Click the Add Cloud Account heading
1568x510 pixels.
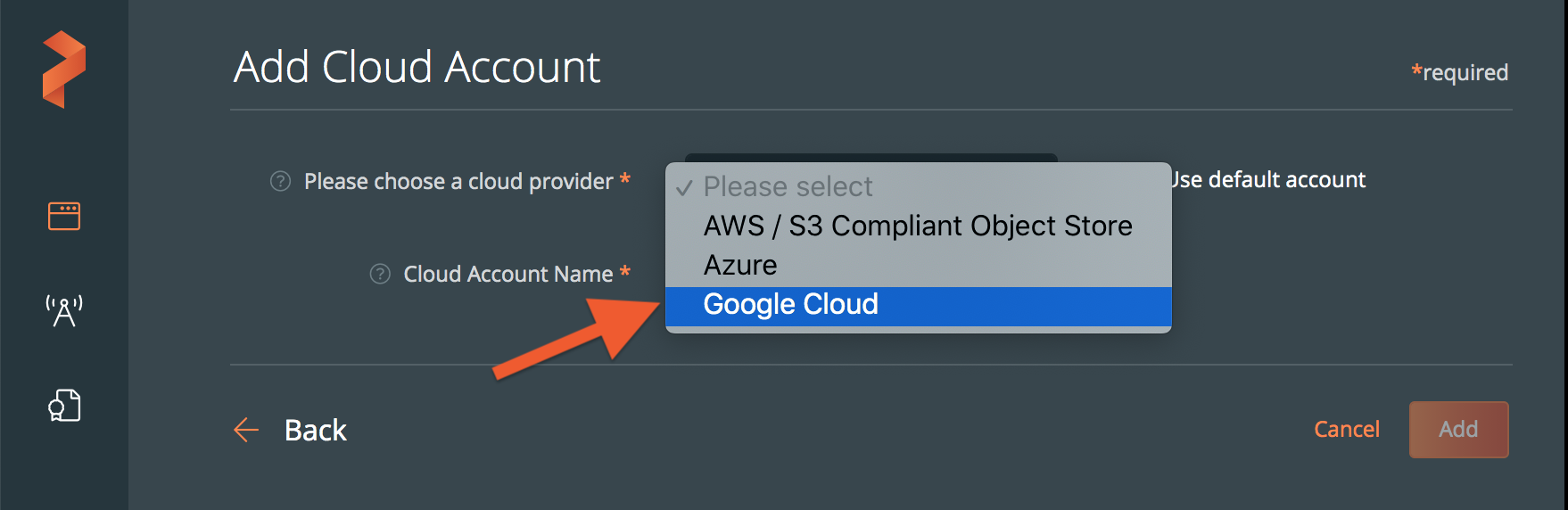(417, 68)
